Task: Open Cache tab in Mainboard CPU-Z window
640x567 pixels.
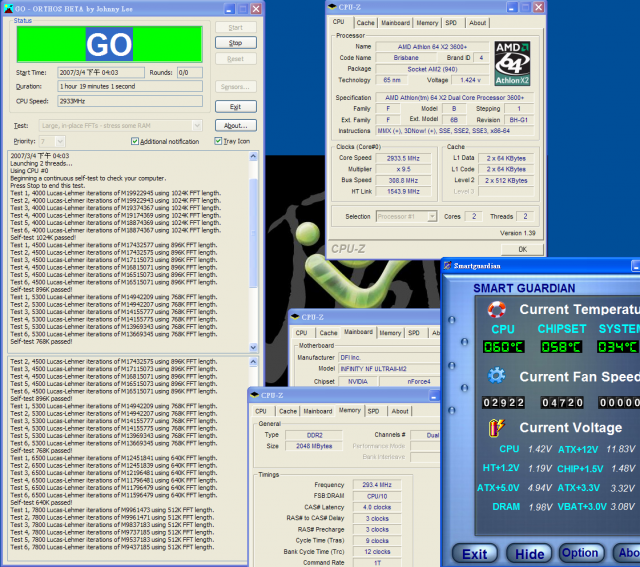Action: (328, 333)
